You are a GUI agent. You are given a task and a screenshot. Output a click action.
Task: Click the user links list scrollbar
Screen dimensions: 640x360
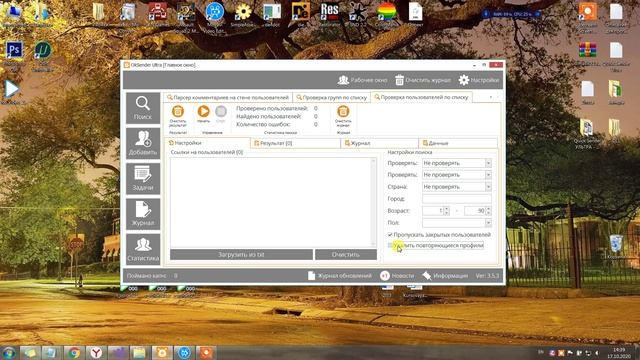(x=373, y=202)
